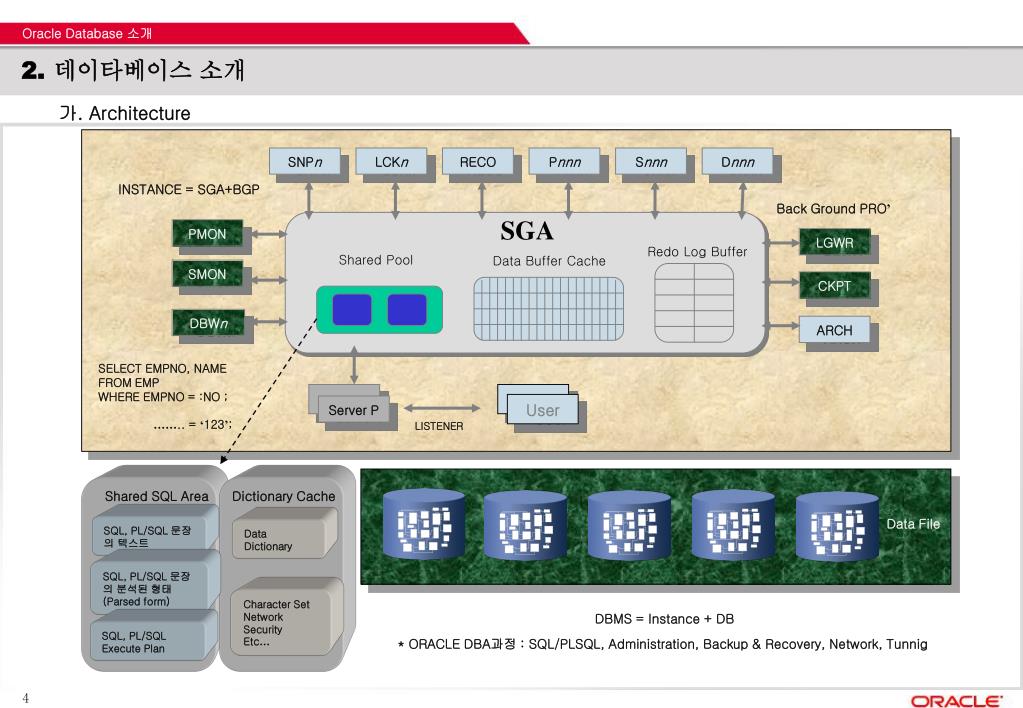1023x708 pixels.
Task: Click the 'Redo Log Buffer' label
Action: [697, 251]
